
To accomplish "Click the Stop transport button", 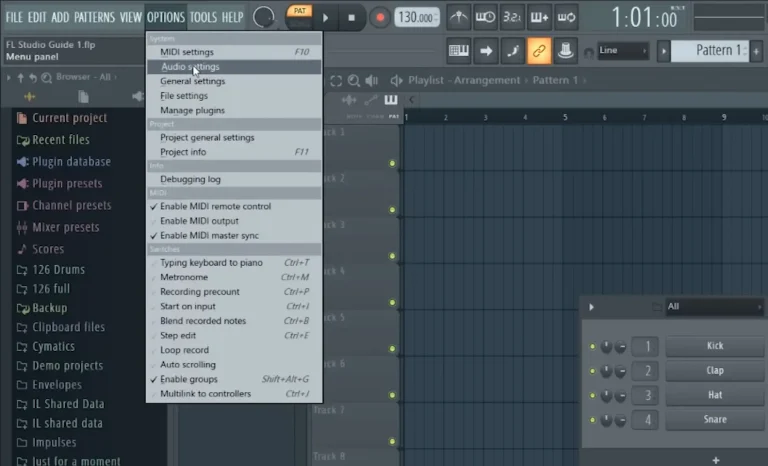I will coord(351,18).
